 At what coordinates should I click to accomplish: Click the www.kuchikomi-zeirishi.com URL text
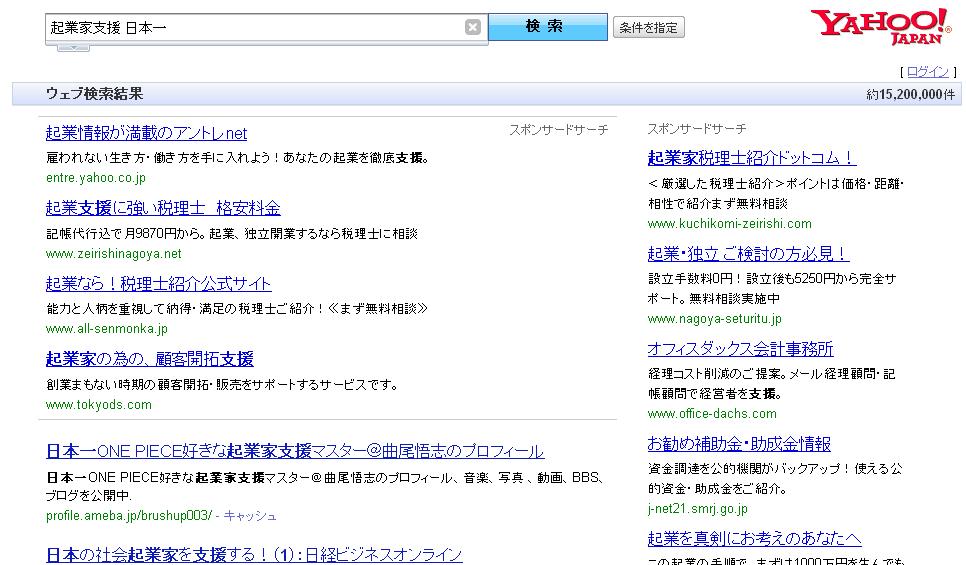[x=729, y=224]
